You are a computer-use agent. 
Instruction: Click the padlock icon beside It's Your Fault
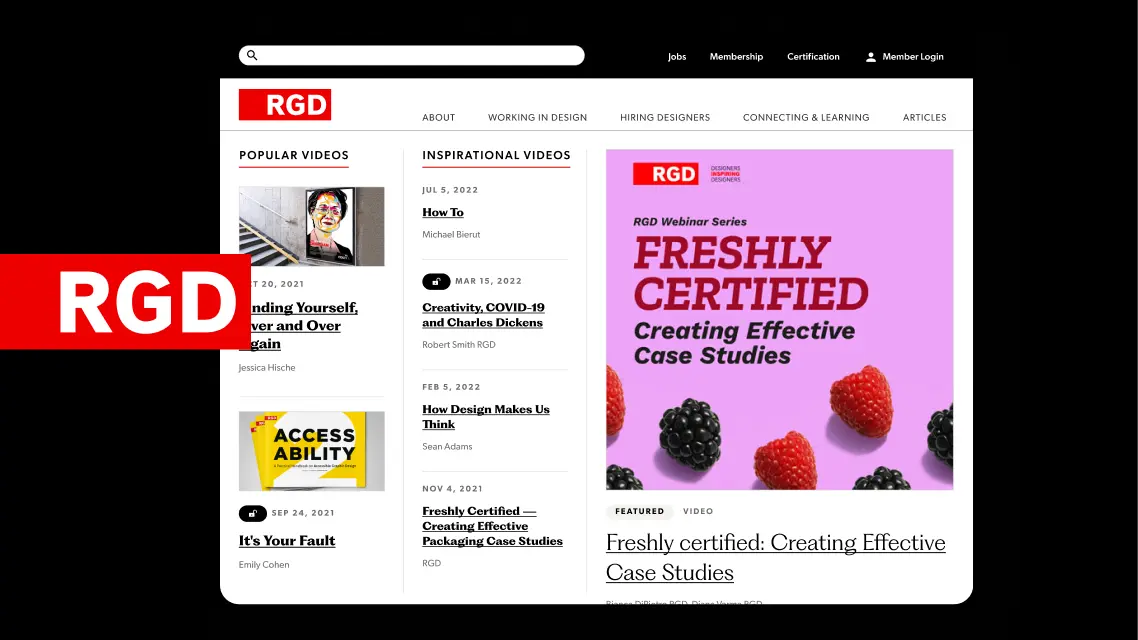click(252, 513)
